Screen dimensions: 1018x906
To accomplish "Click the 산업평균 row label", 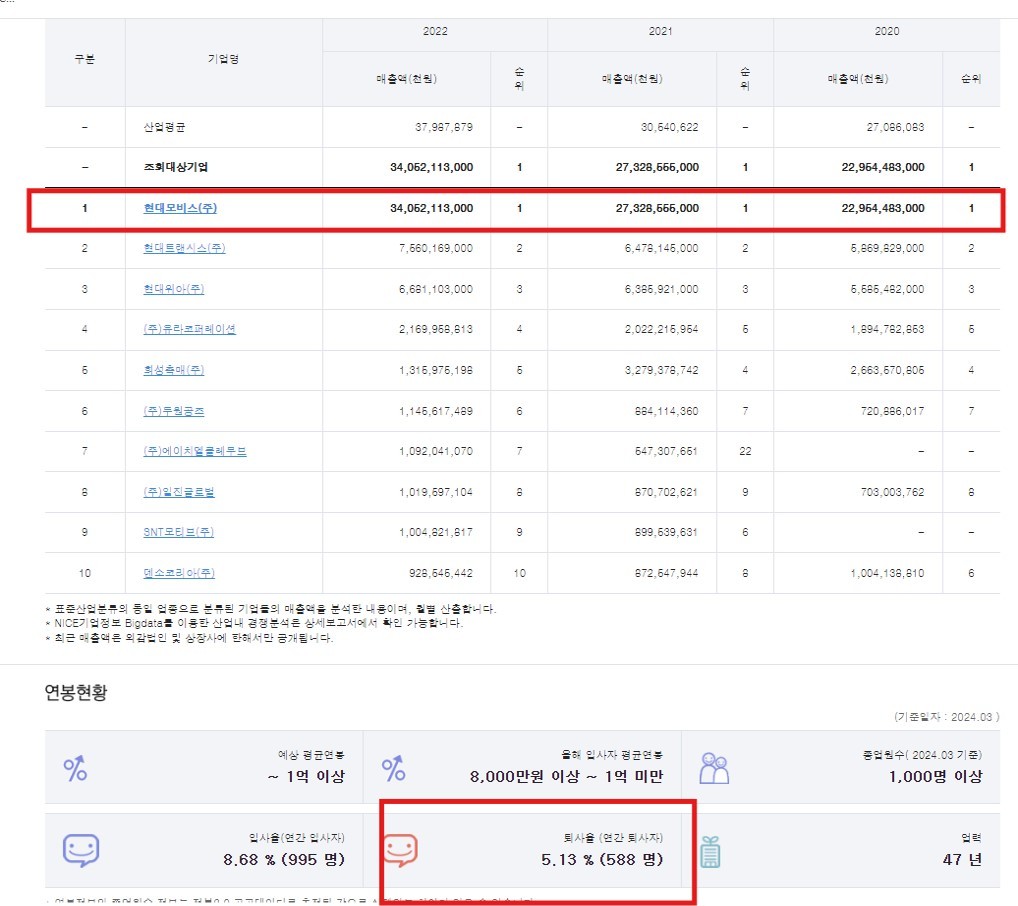I will 164,127.
